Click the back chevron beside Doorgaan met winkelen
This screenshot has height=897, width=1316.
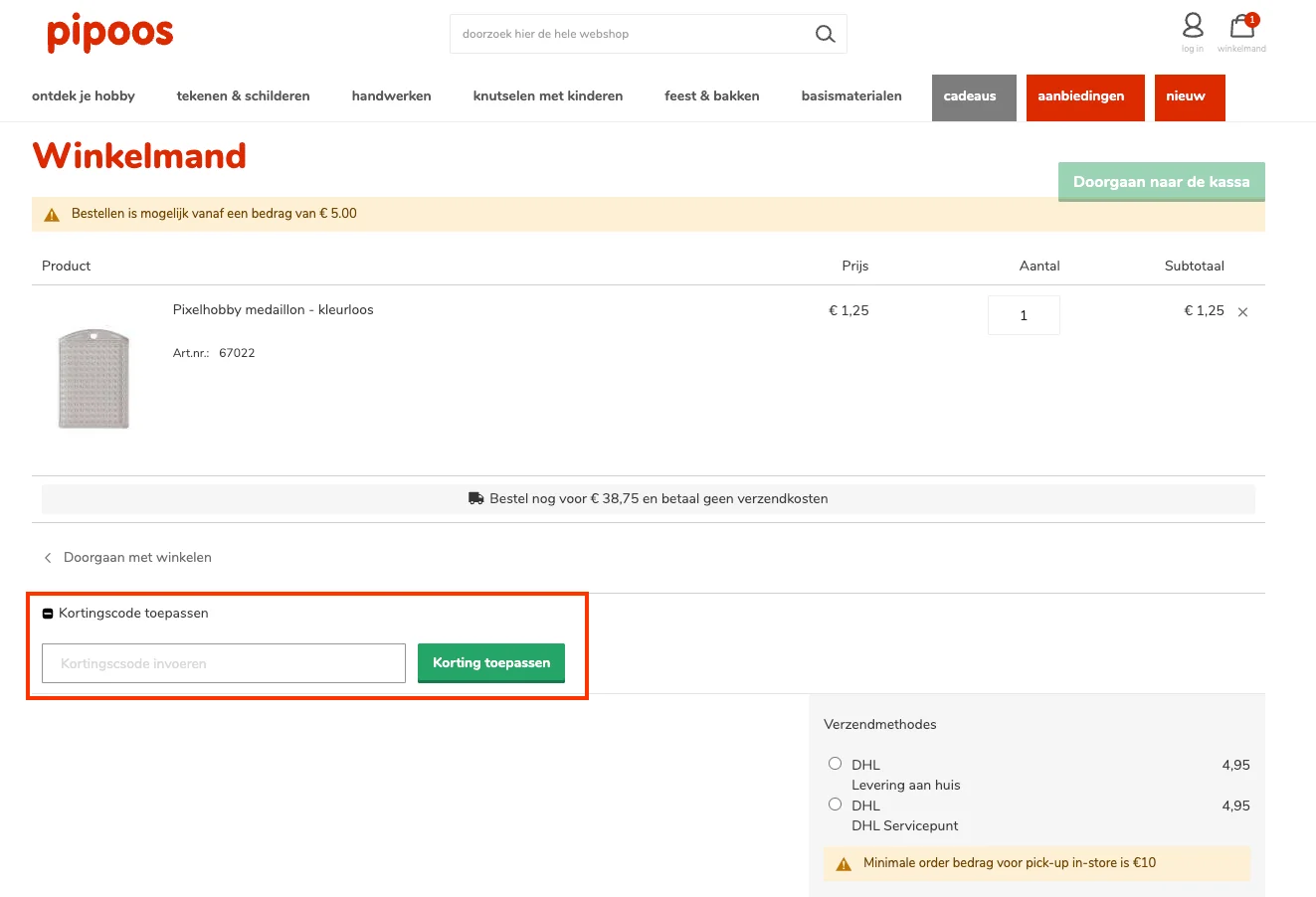coord(48,558)
